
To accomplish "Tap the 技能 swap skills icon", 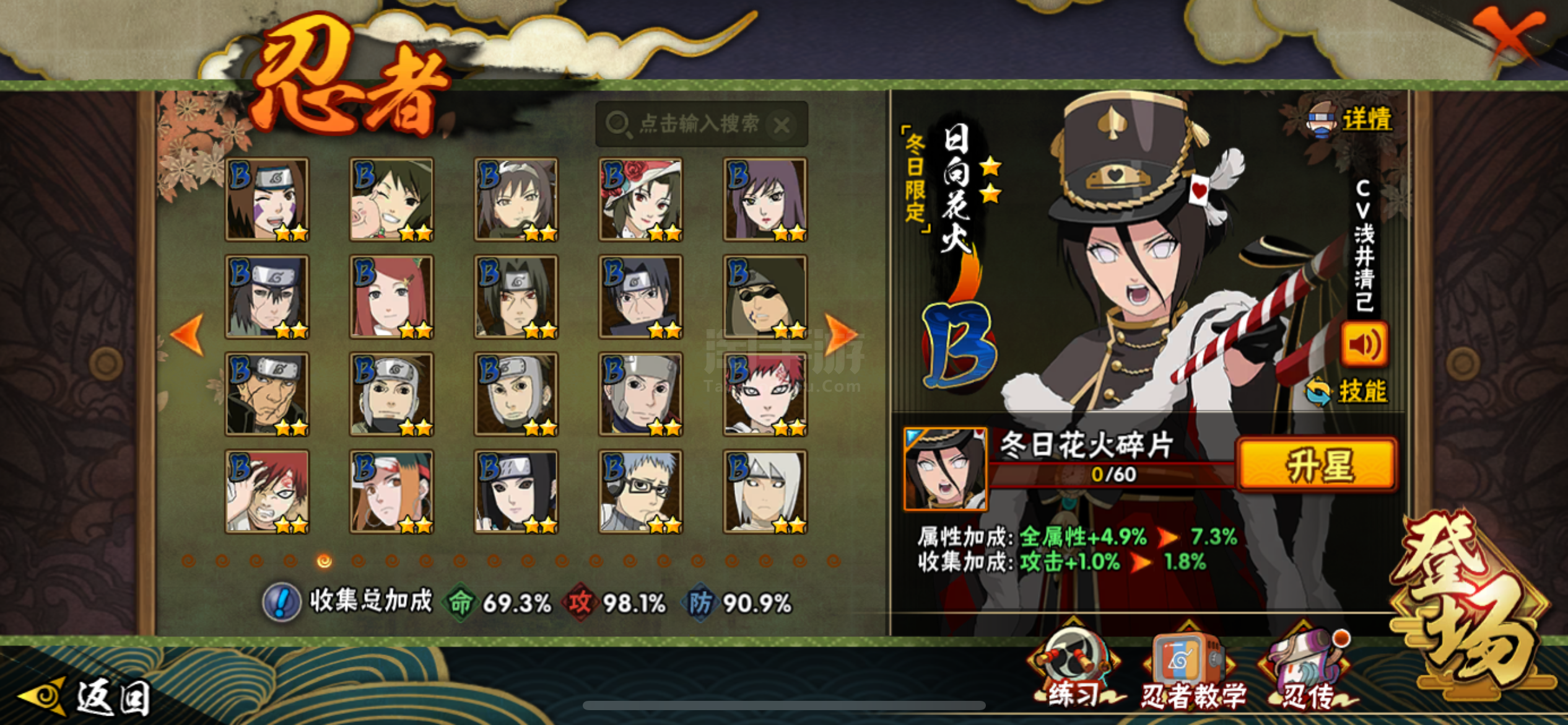I will (1346, 391).
